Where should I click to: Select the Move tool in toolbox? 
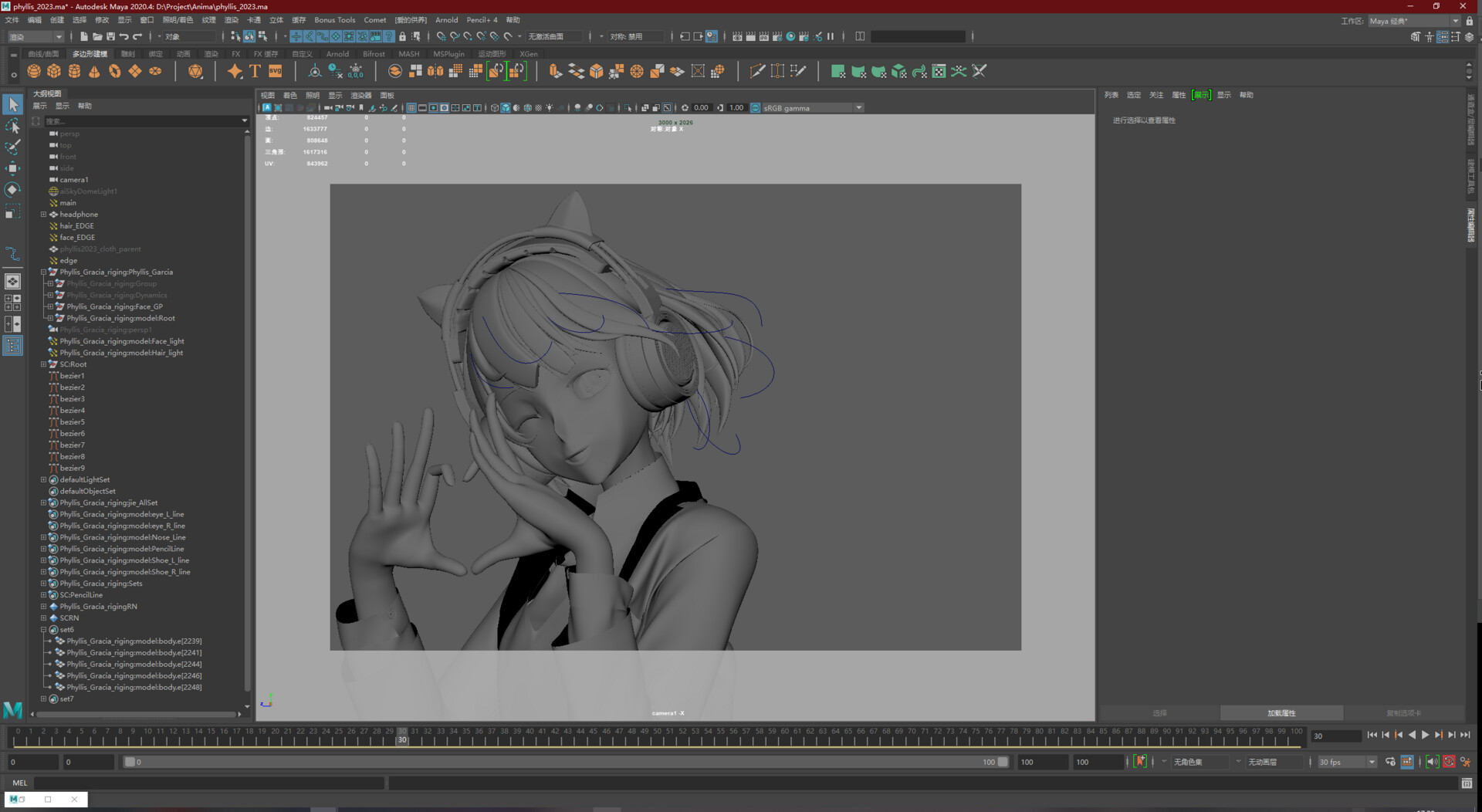(x=12, y=168)
